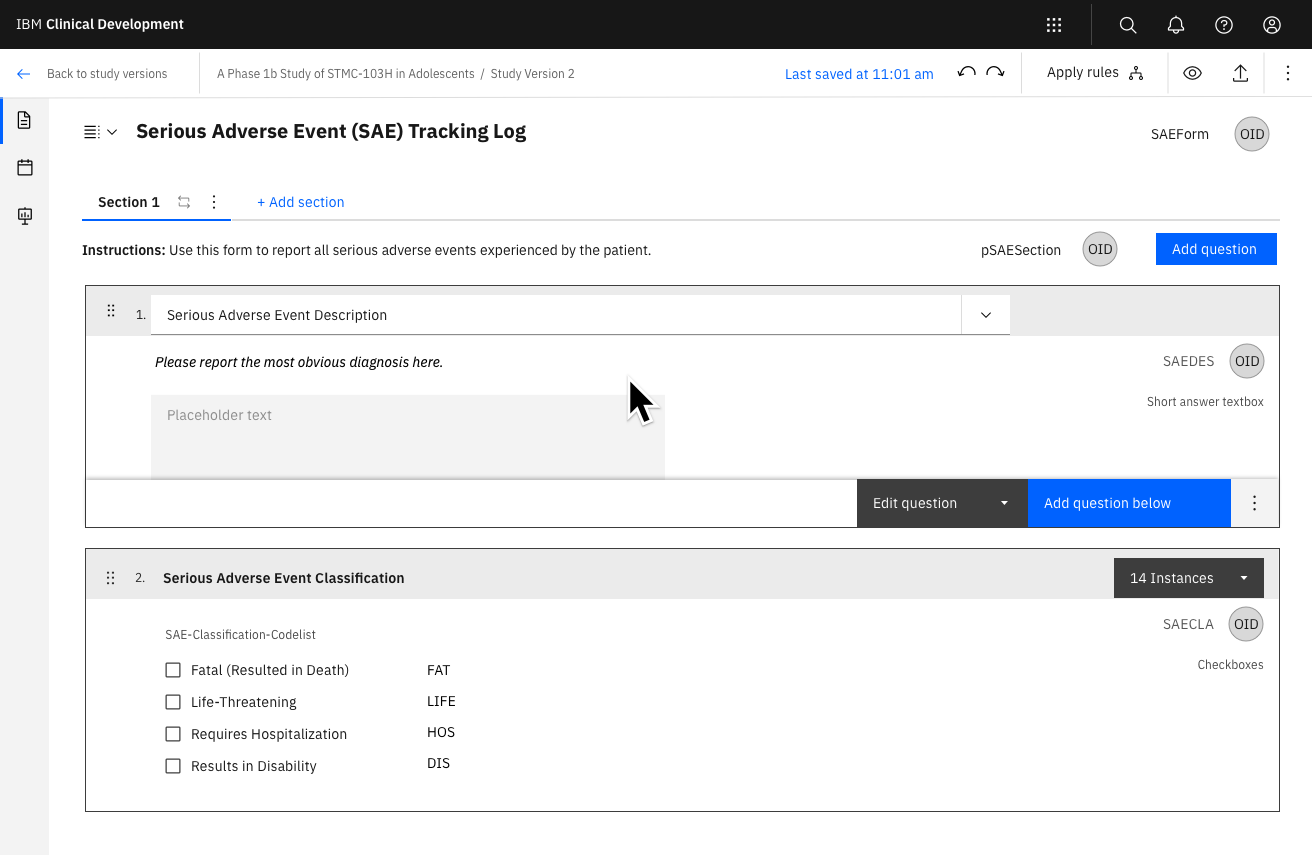Click the LIFE code value

441,701
